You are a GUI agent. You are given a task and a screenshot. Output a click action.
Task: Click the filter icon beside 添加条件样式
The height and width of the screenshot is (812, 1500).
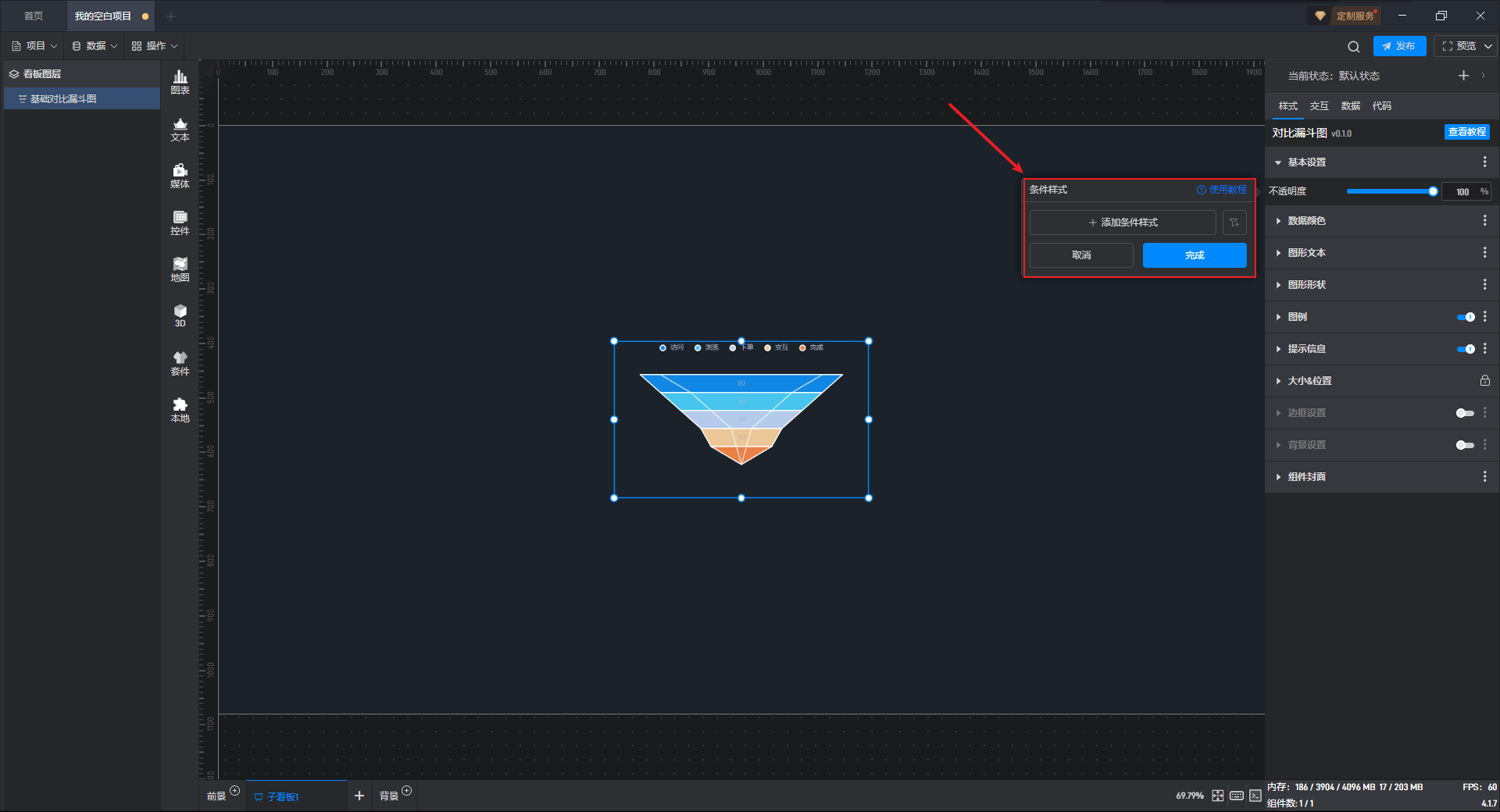click(1234, 223)
